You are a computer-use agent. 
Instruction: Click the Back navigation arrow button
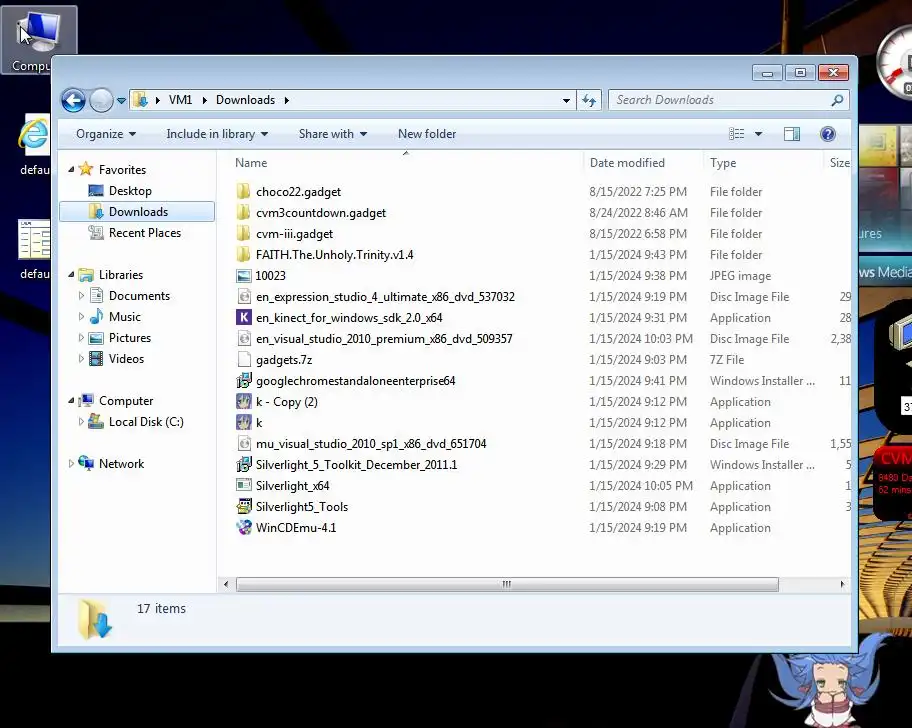pos(73,101)
